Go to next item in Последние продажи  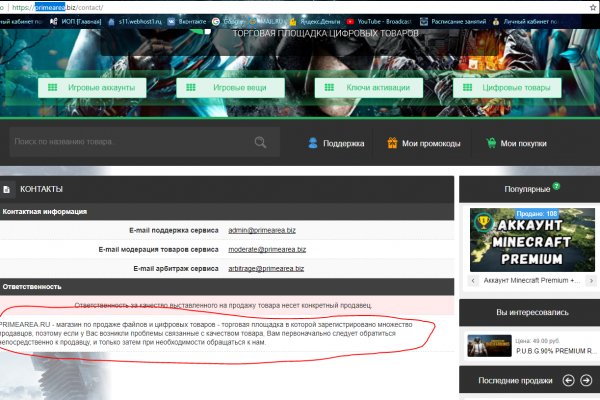click(585, 380)
